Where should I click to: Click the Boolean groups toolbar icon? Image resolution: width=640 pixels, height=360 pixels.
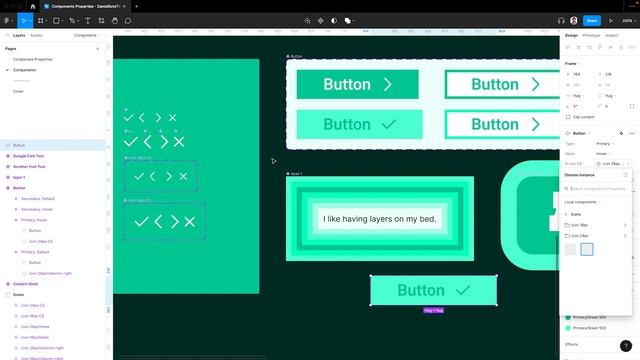coord(348,20)
